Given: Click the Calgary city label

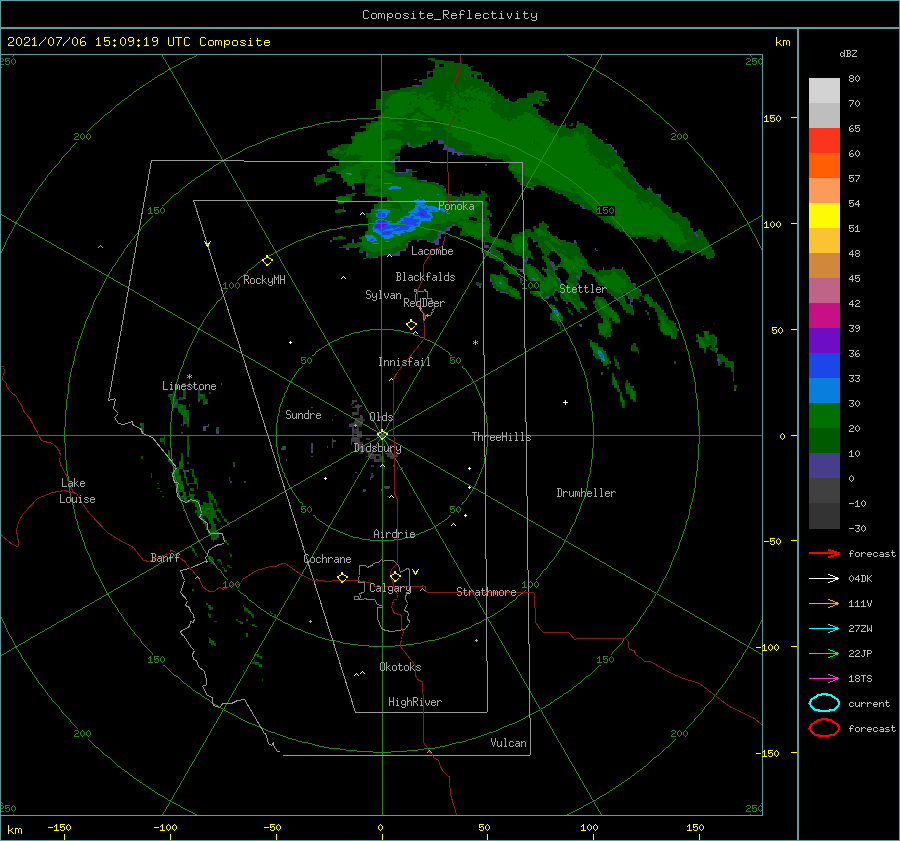Looking at the screenshot, I should (390, 588).
